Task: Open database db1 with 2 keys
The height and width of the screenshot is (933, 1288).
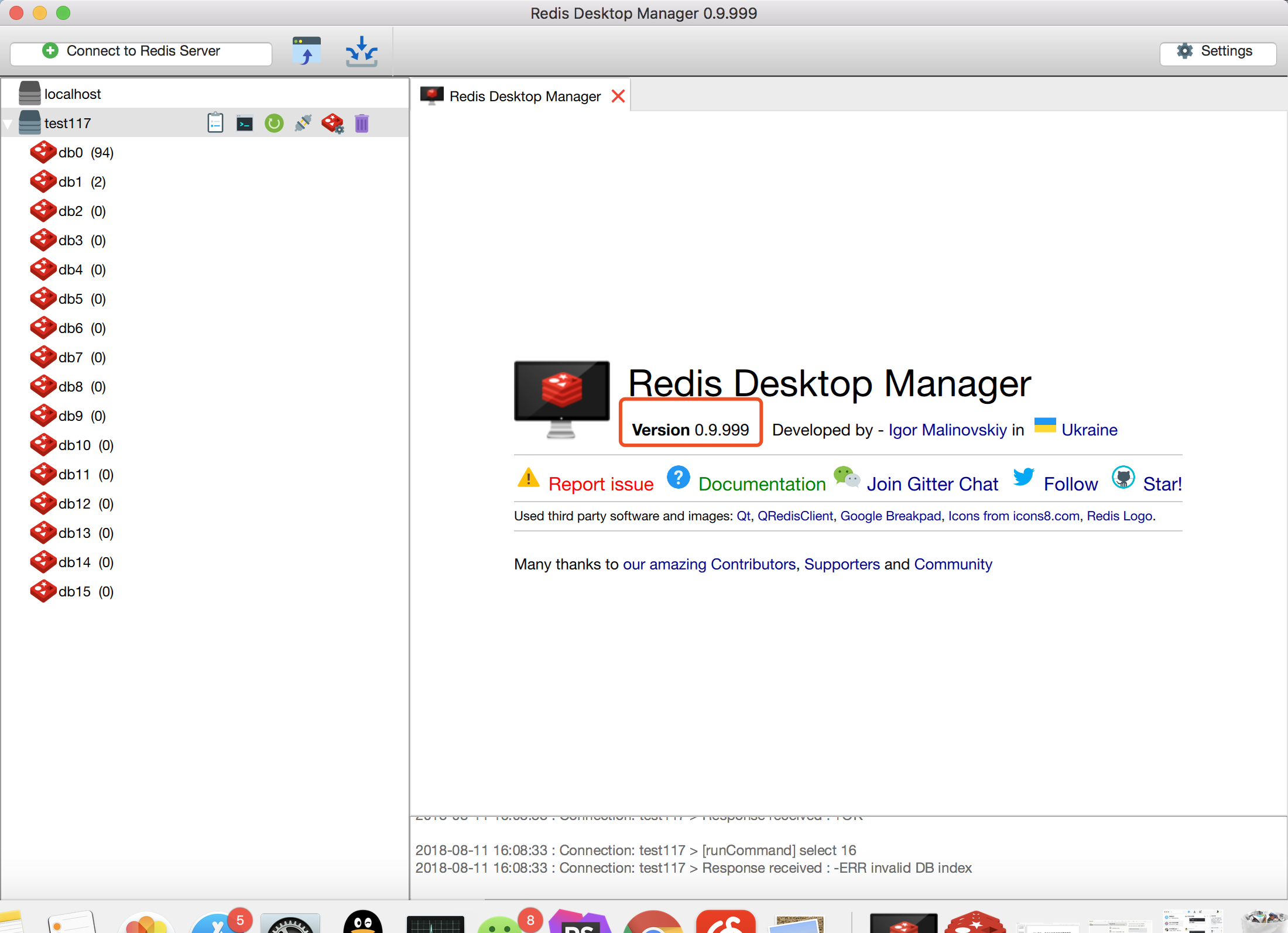Action: [82, 182]
